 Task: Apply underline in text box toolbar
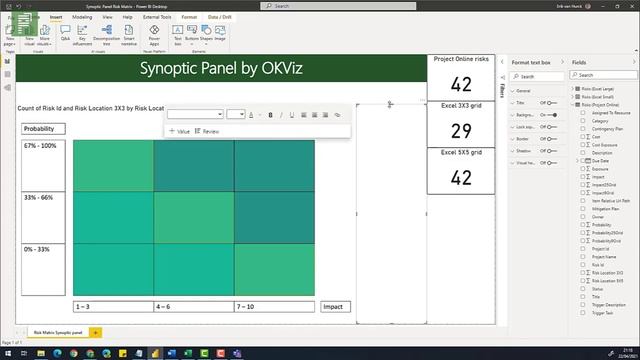[291, 115]
